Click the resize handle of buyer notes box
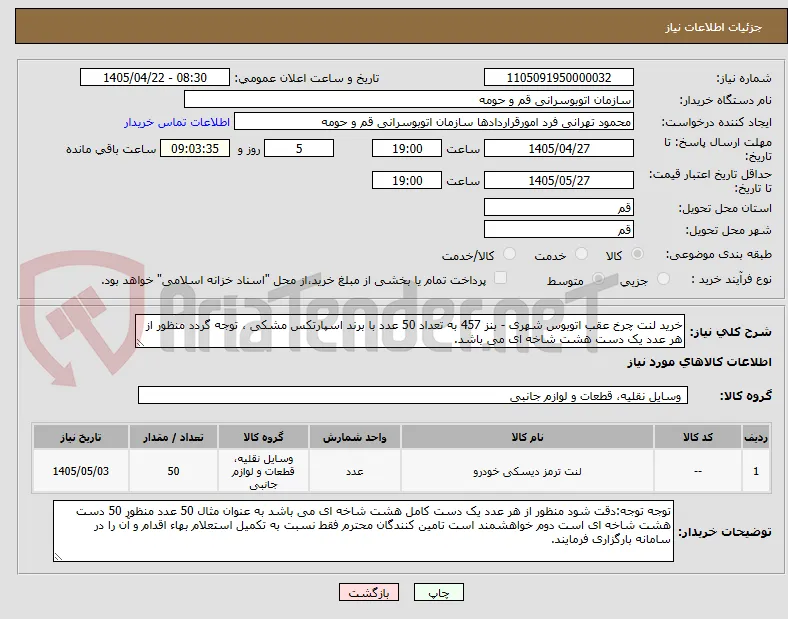Image resolution: width=788 pixels, height=619 pixels. 58,557
